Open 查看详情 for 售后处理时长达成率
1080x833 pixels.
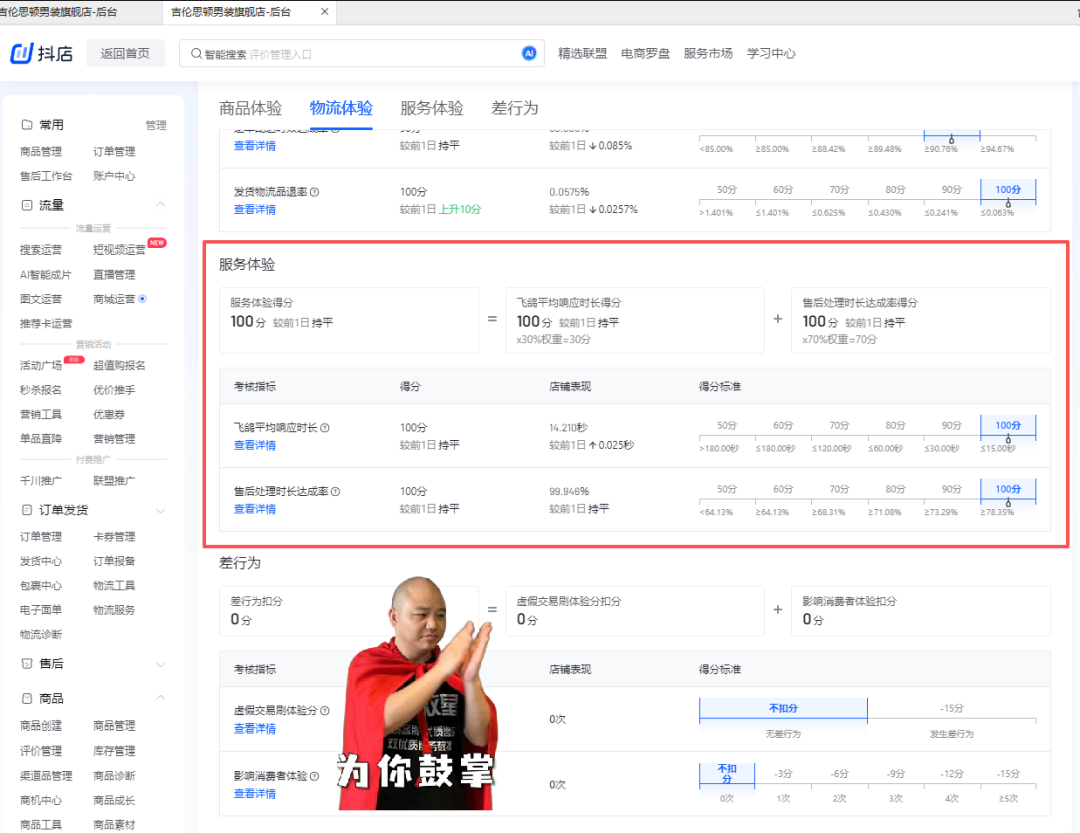tap(255, 508)
